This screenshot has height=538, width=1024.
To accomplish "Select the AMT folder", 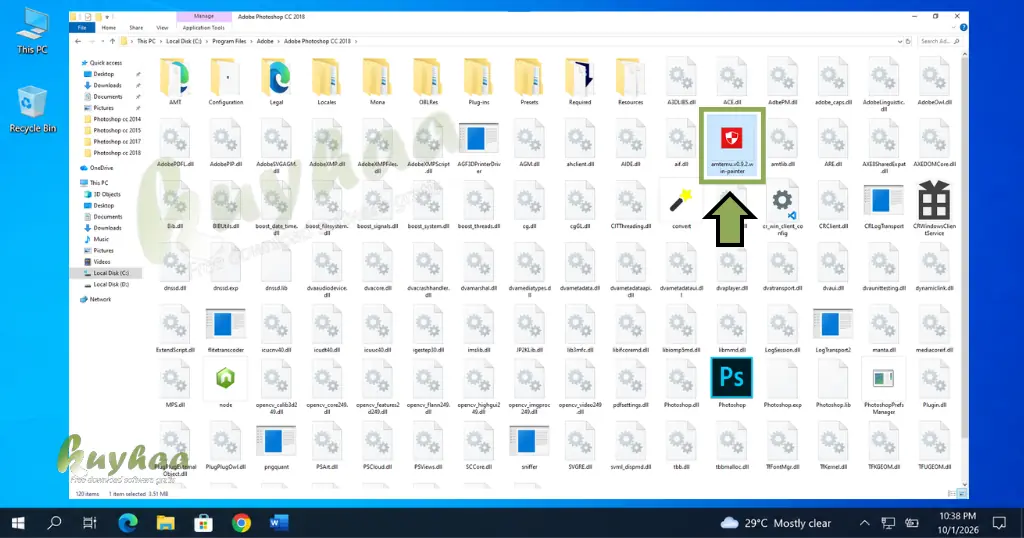I will pos(175,82).
